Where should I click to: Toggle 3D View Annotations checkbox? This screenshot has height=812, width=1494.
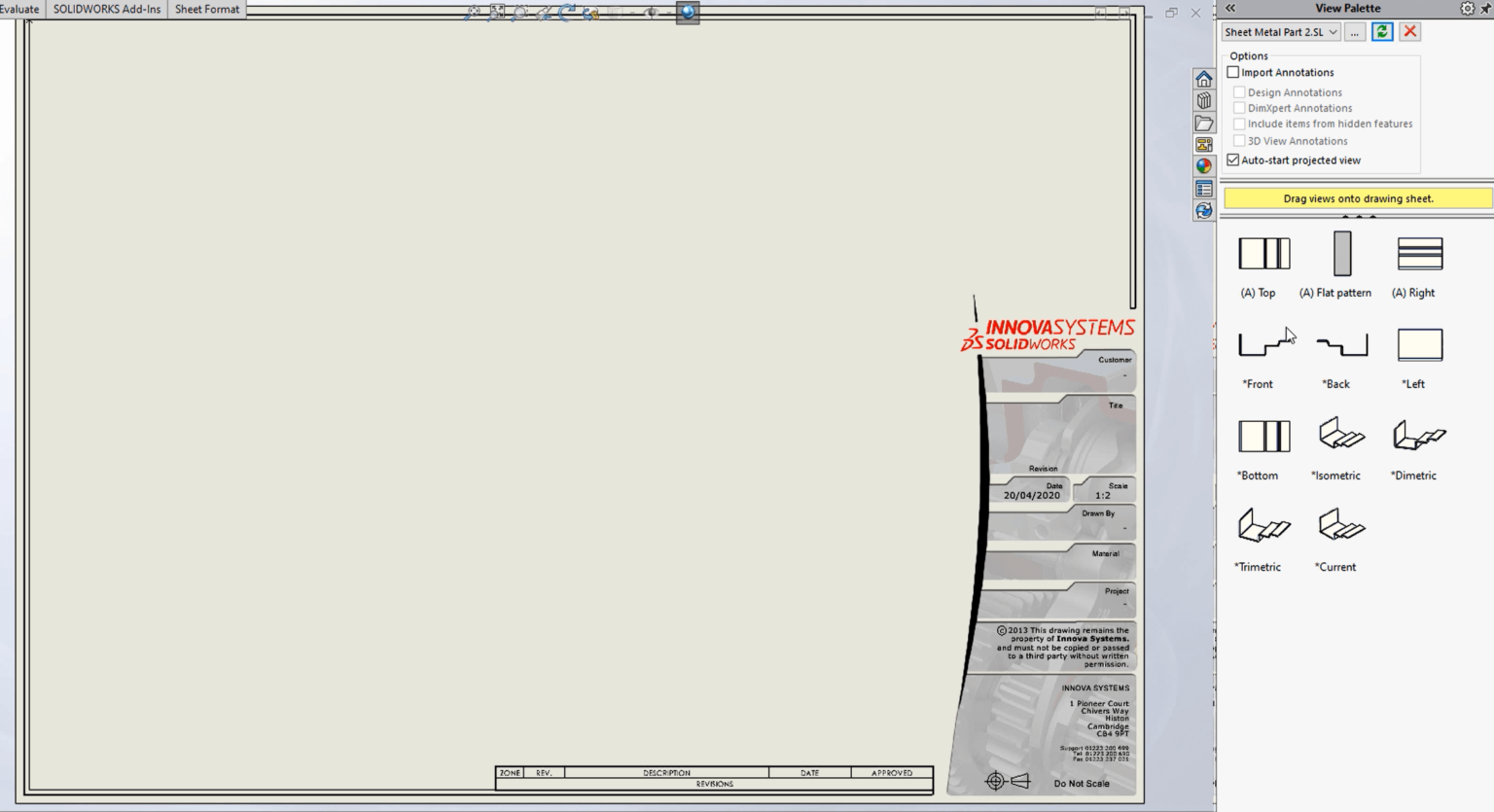pyautogui.click(x=1239, y=141)
